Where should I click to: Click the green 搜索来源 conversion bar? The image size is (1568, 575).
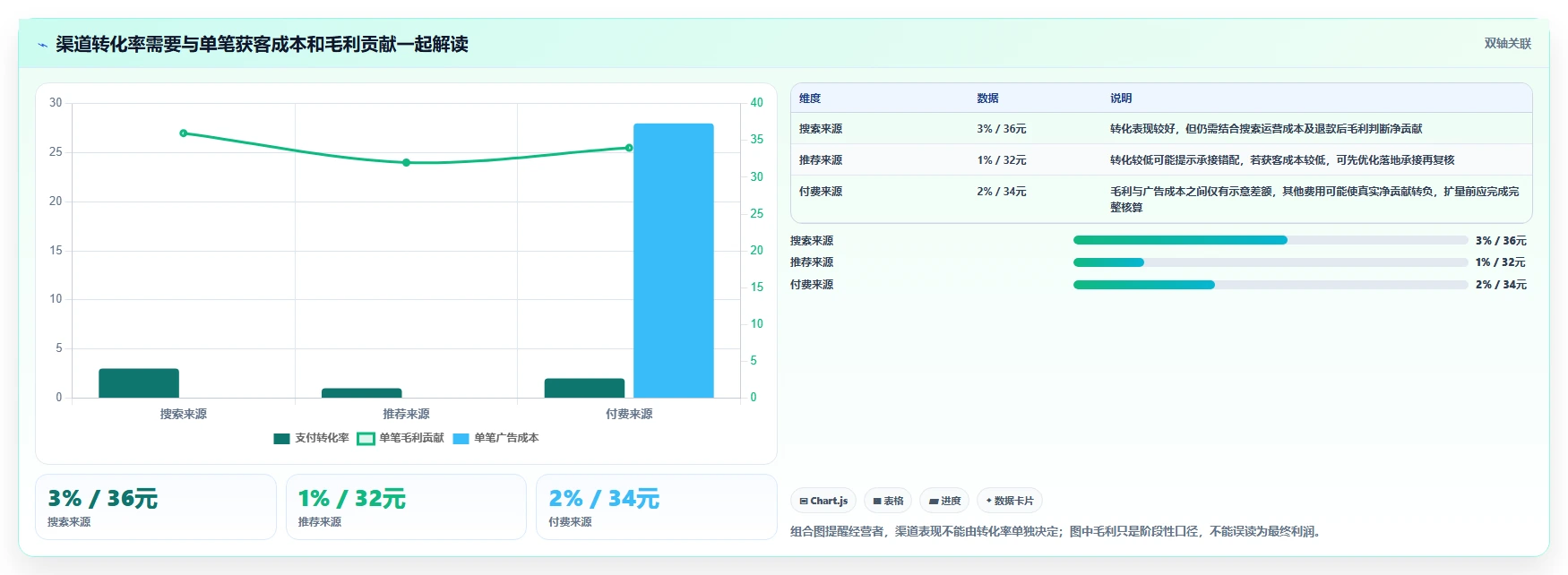(139, 383)
